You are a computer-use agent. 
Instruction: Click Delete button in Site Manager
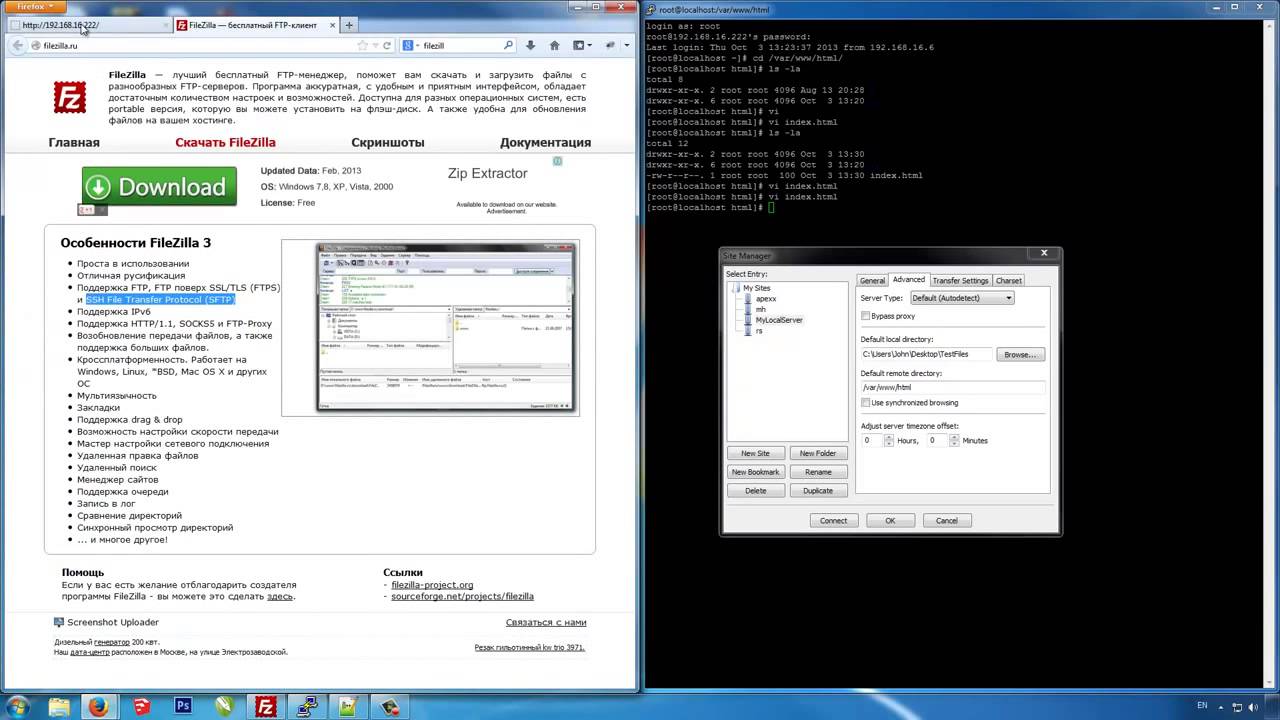point(755,491)
